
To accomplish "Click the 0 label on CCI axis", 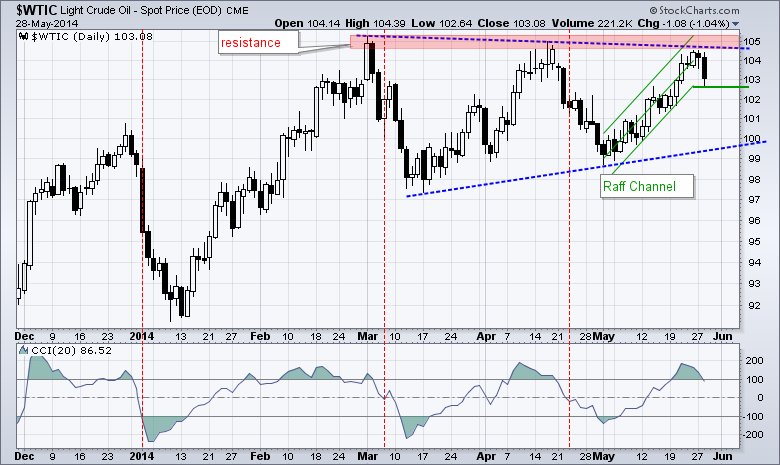I will [x=760, y=398].
